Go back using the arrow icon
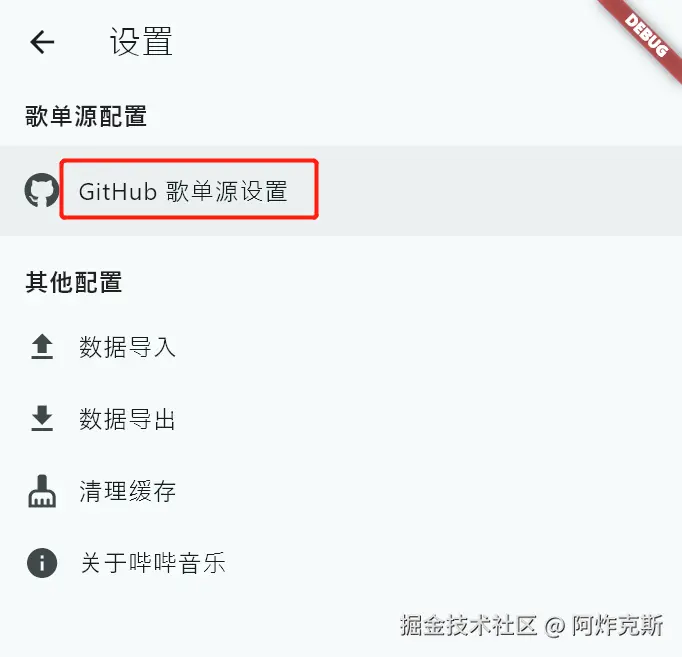Image resolution: width=682 pixels, height=657 pixels. coord(42,42)
